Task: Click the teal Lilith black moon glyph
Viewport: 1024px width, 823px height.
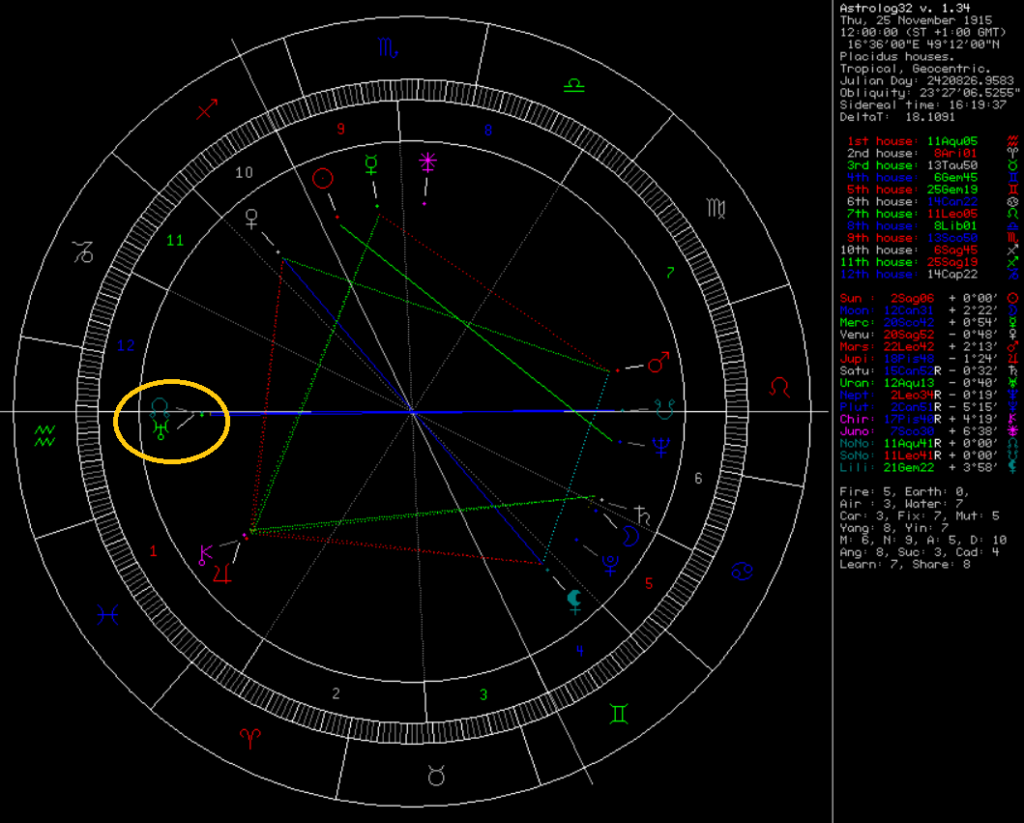Action: (x=574, y=600)
